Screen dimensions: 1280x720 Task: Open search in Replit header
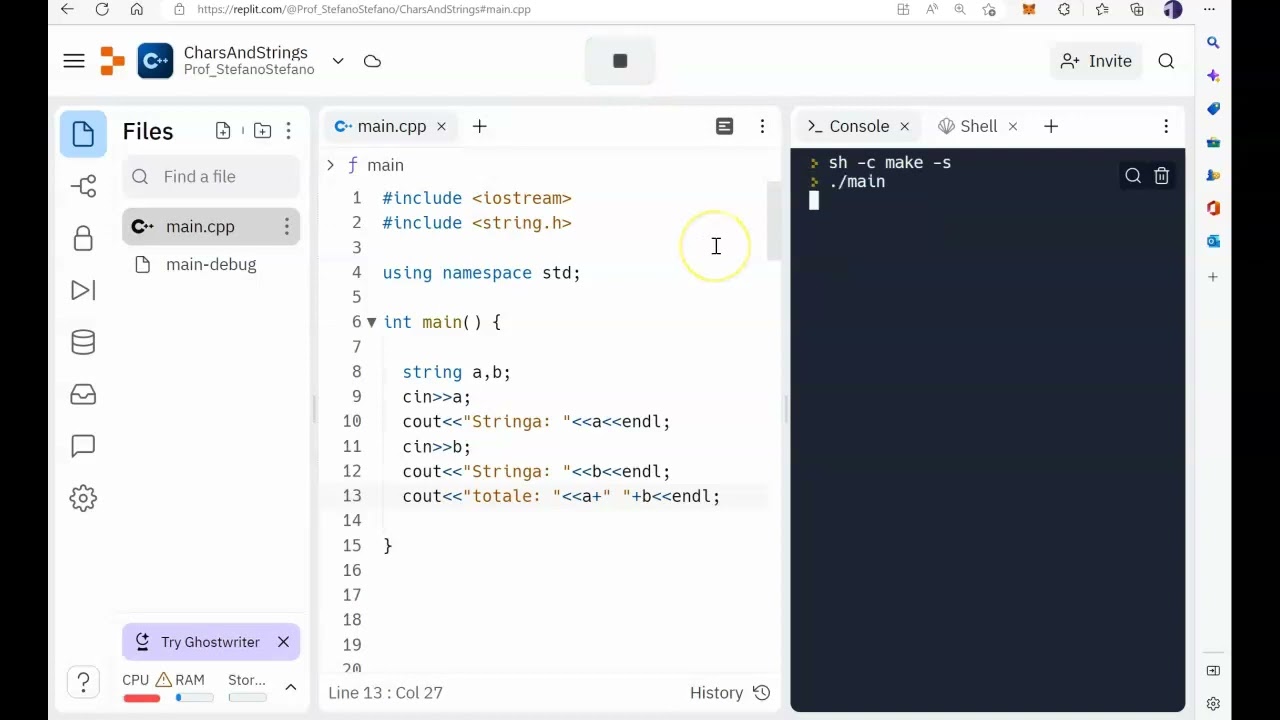[1166, 61]
